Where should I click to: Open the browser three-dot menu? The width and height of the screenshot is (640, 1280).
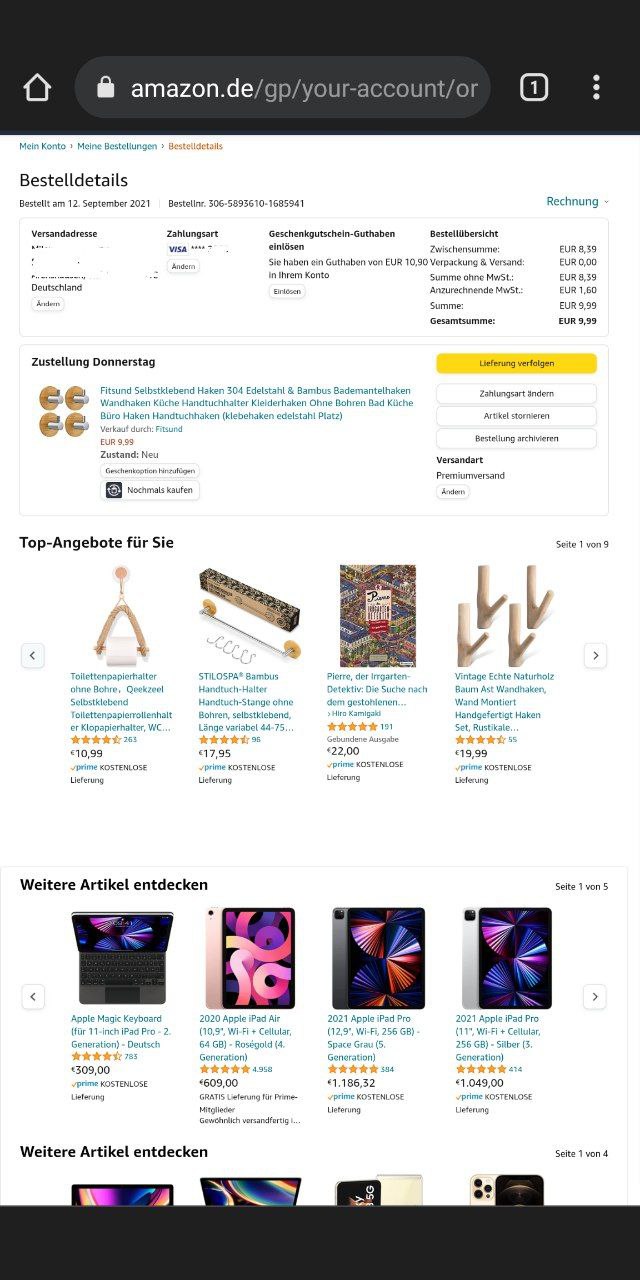[x=596, y=88]
